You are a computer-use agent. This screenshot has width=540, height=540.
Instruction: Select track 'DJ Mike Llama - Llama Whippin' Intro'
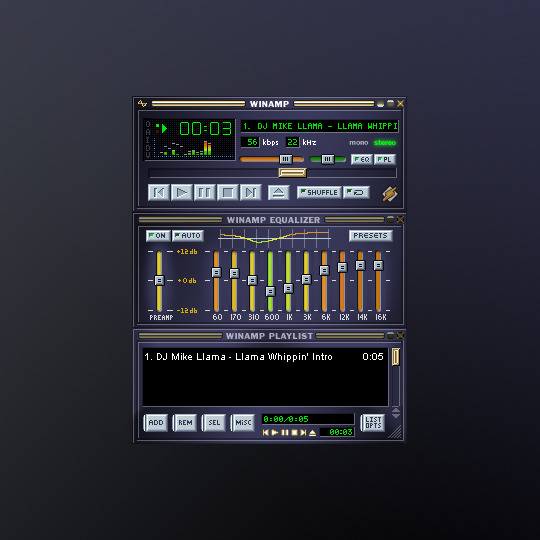click(x=265, y=357)
